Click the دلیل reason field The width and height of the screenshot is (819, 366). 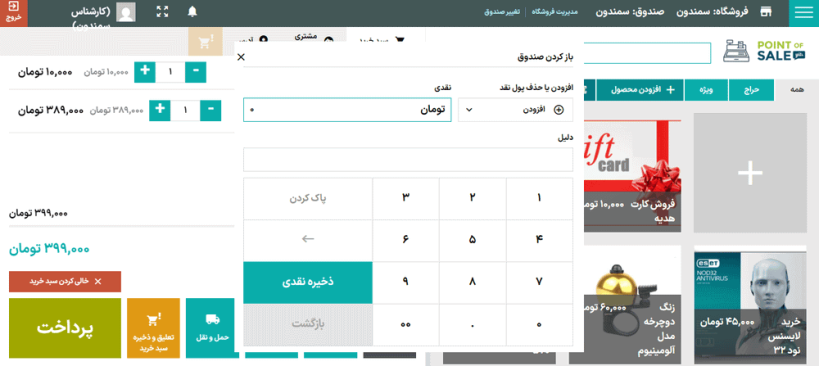408,159
